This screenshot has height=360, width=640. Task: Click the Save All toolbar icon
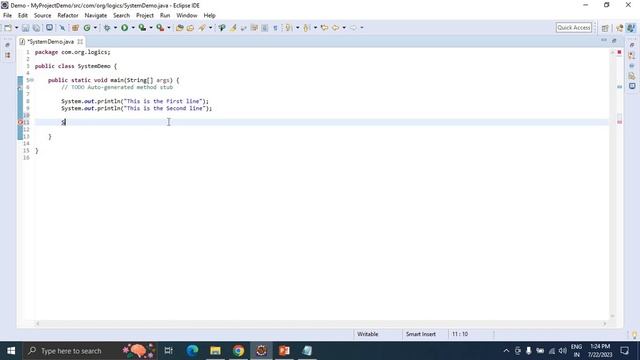36,28
